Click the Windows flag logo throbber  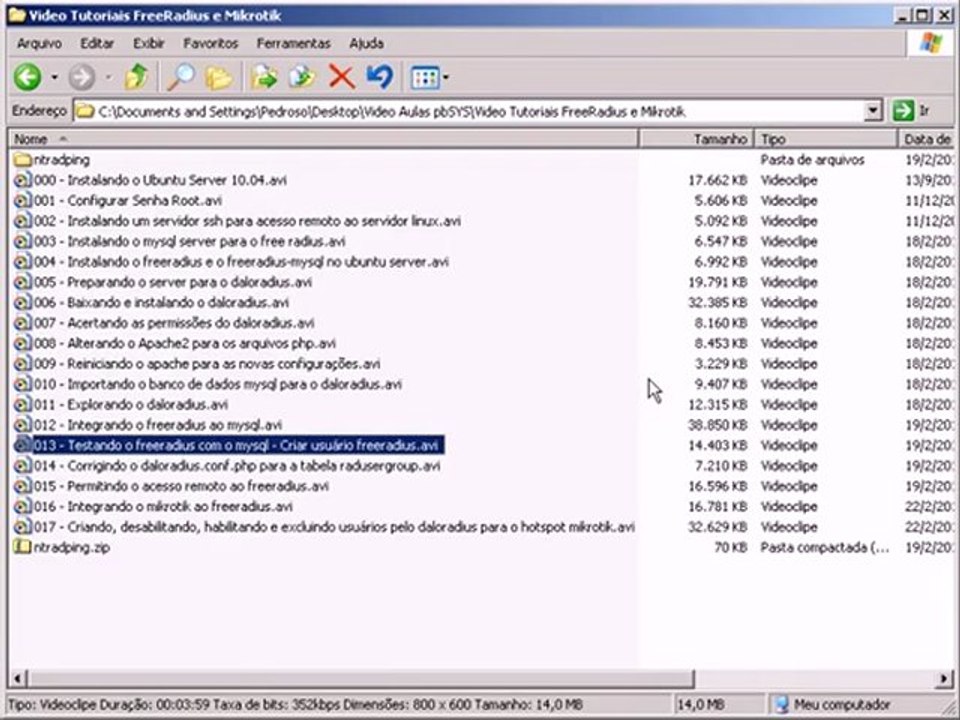[x=931, y=43]
